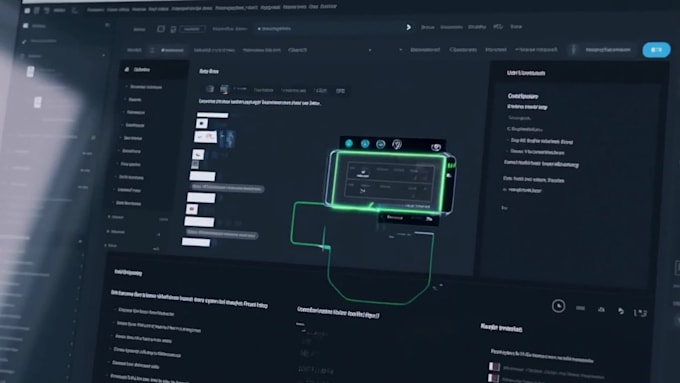Click the upper gray pill bar in center list
The image size is (680, 383).
click(x=228, y=188)
